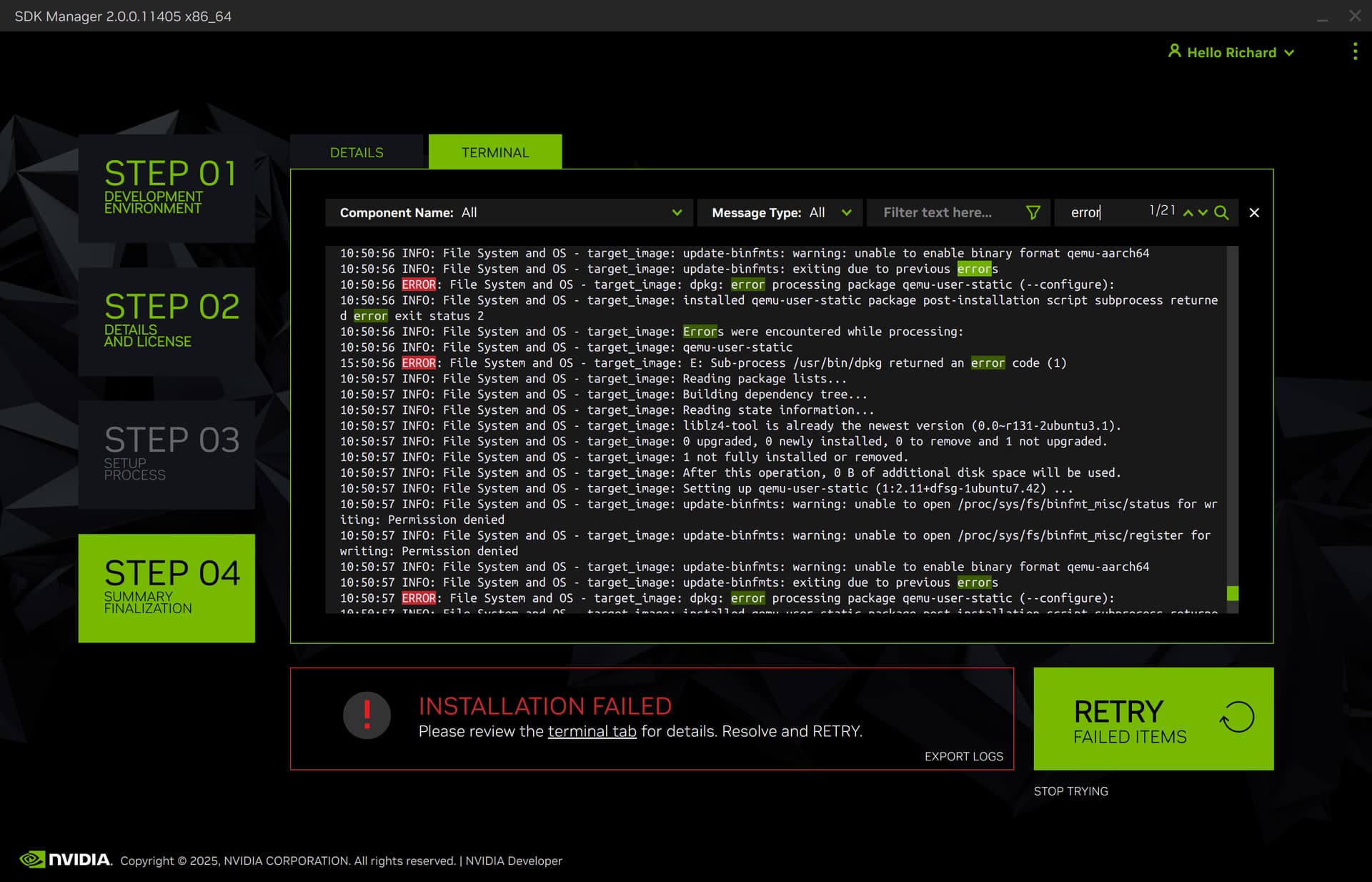
Task: Click the red installation failed warning icon
Action: click(367, 715)
